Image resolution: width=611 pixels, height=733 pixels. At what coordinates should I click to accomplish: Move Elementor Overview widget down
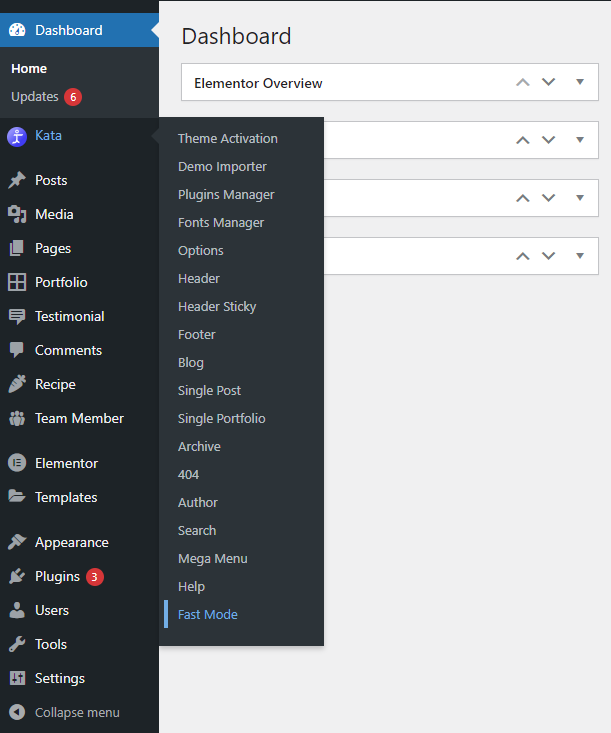coord(548,82)
